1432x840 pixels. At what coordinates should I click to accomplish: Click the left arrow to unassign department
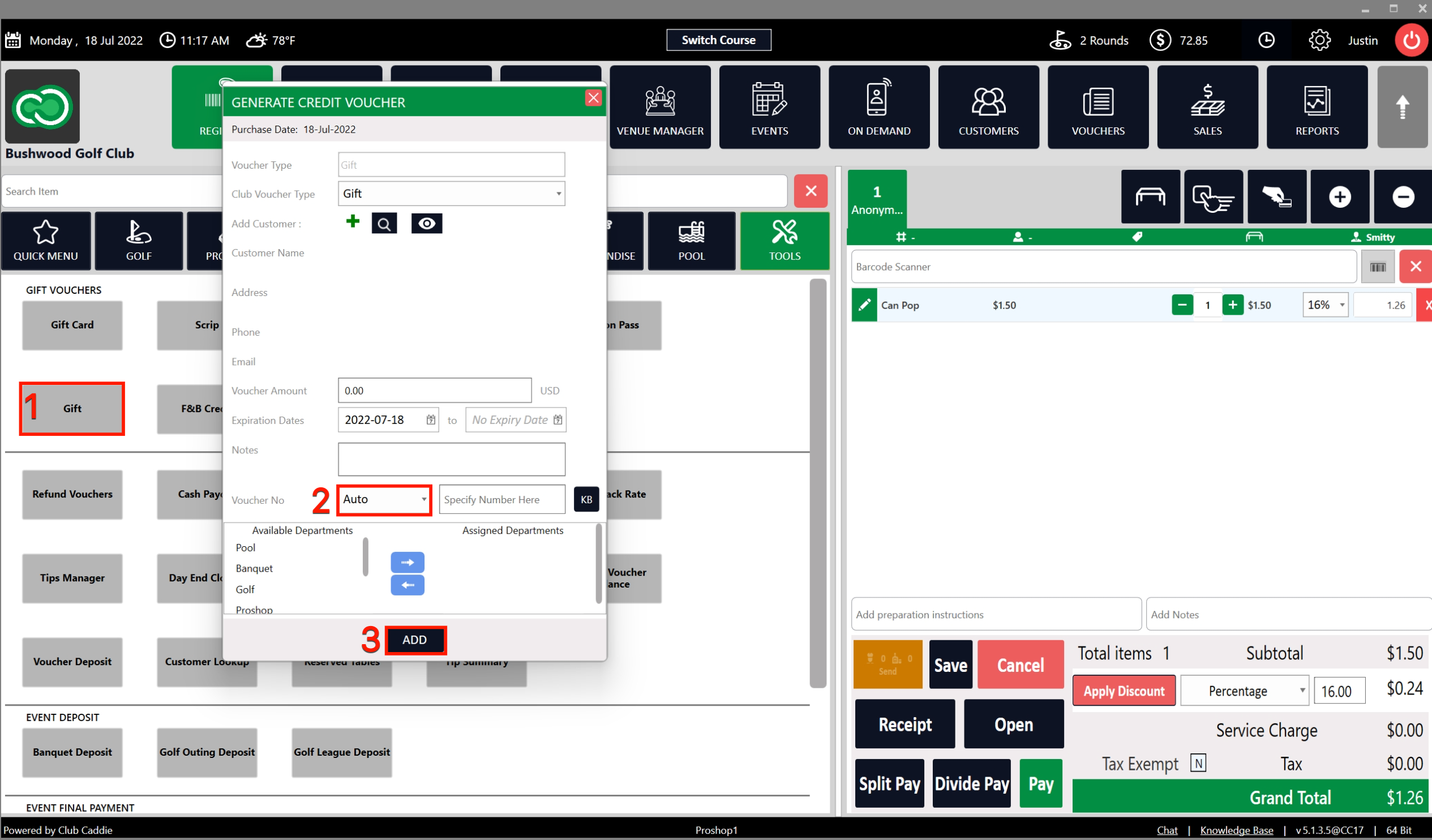[408, 585]
